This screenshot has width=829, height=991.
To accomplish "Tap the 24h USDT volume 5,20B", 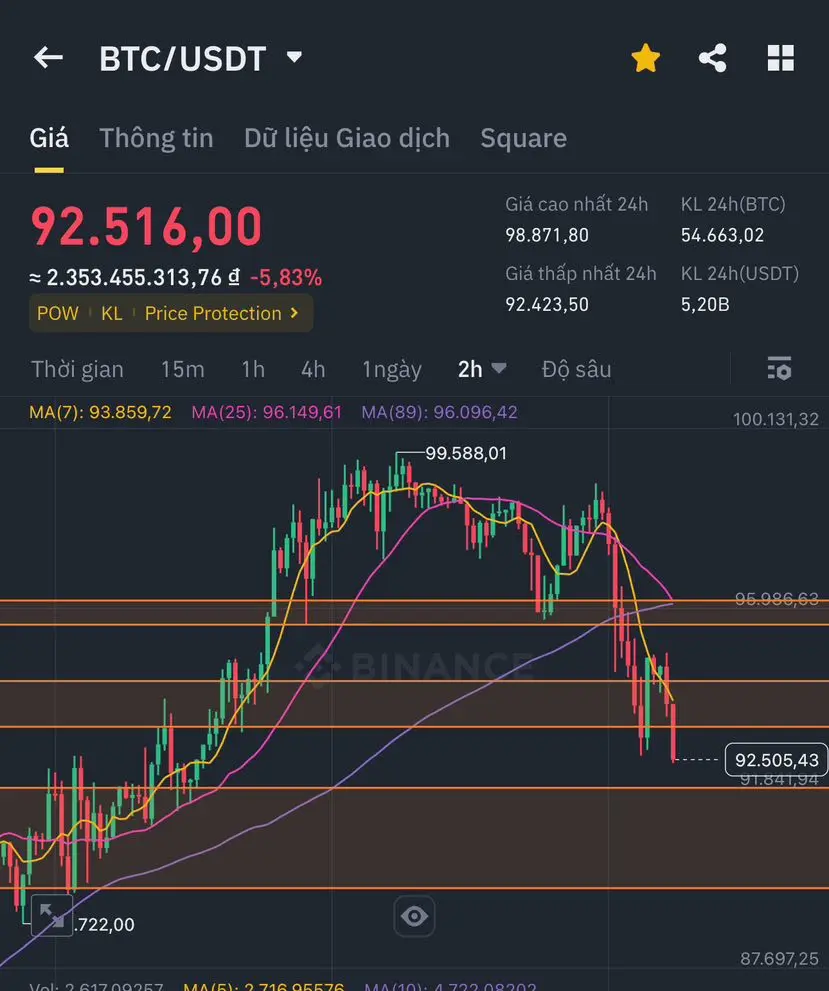I will (x=705, y=305).
